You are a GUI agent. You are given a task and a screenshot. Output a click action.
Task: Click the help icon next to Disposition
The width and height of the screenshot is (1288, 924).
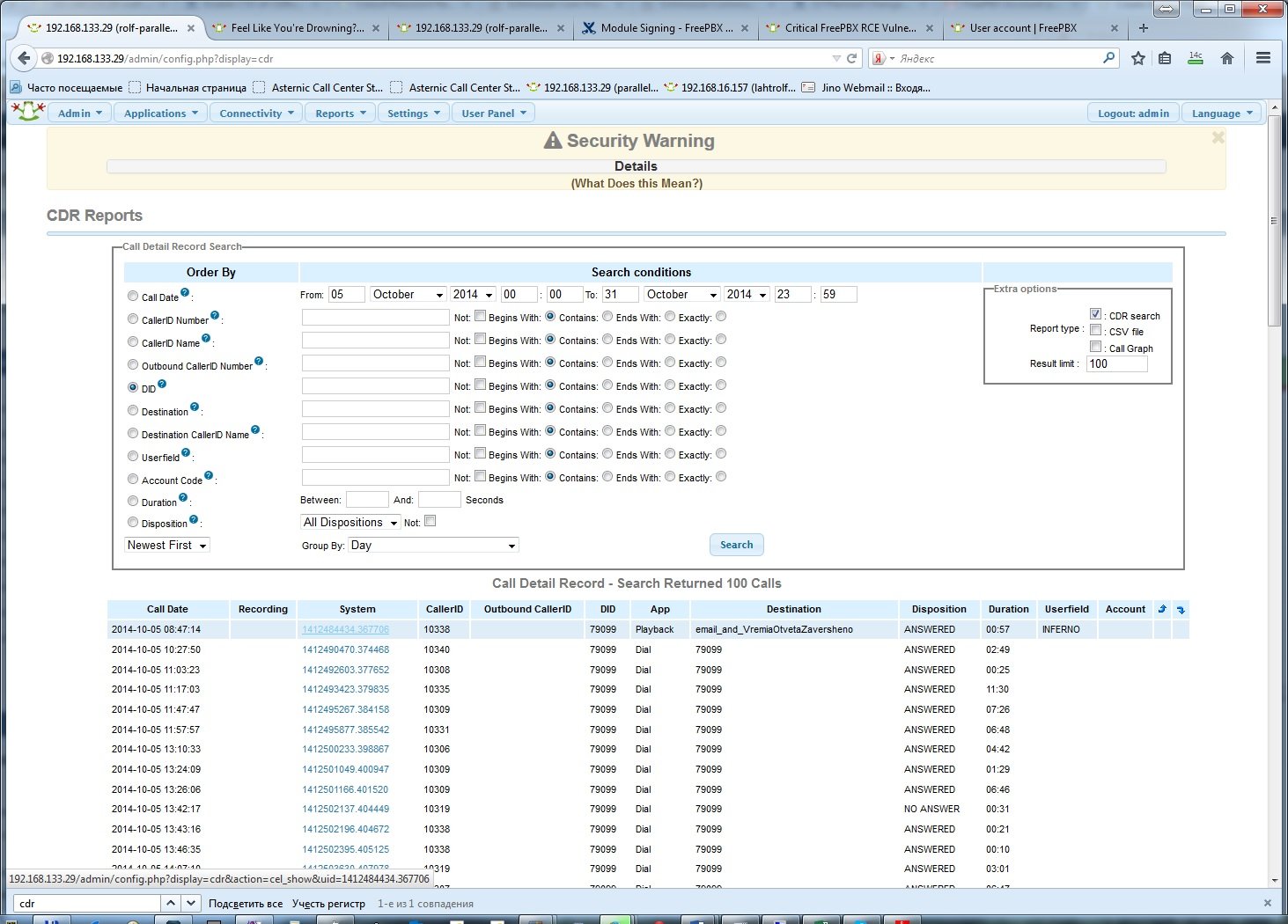point(194,519)
